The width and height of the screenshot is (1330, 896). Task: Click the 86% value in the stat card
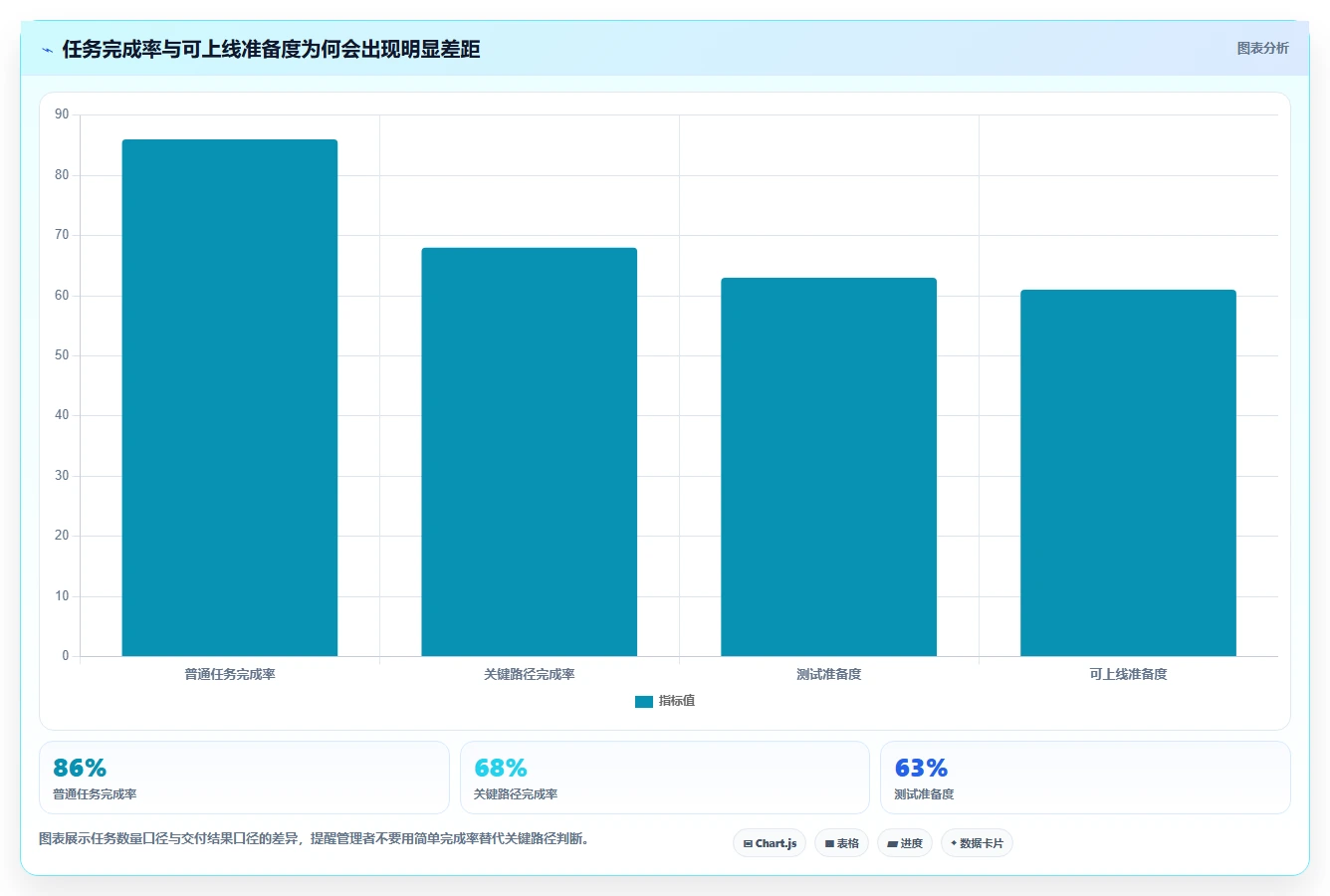[x=80, y=768]
